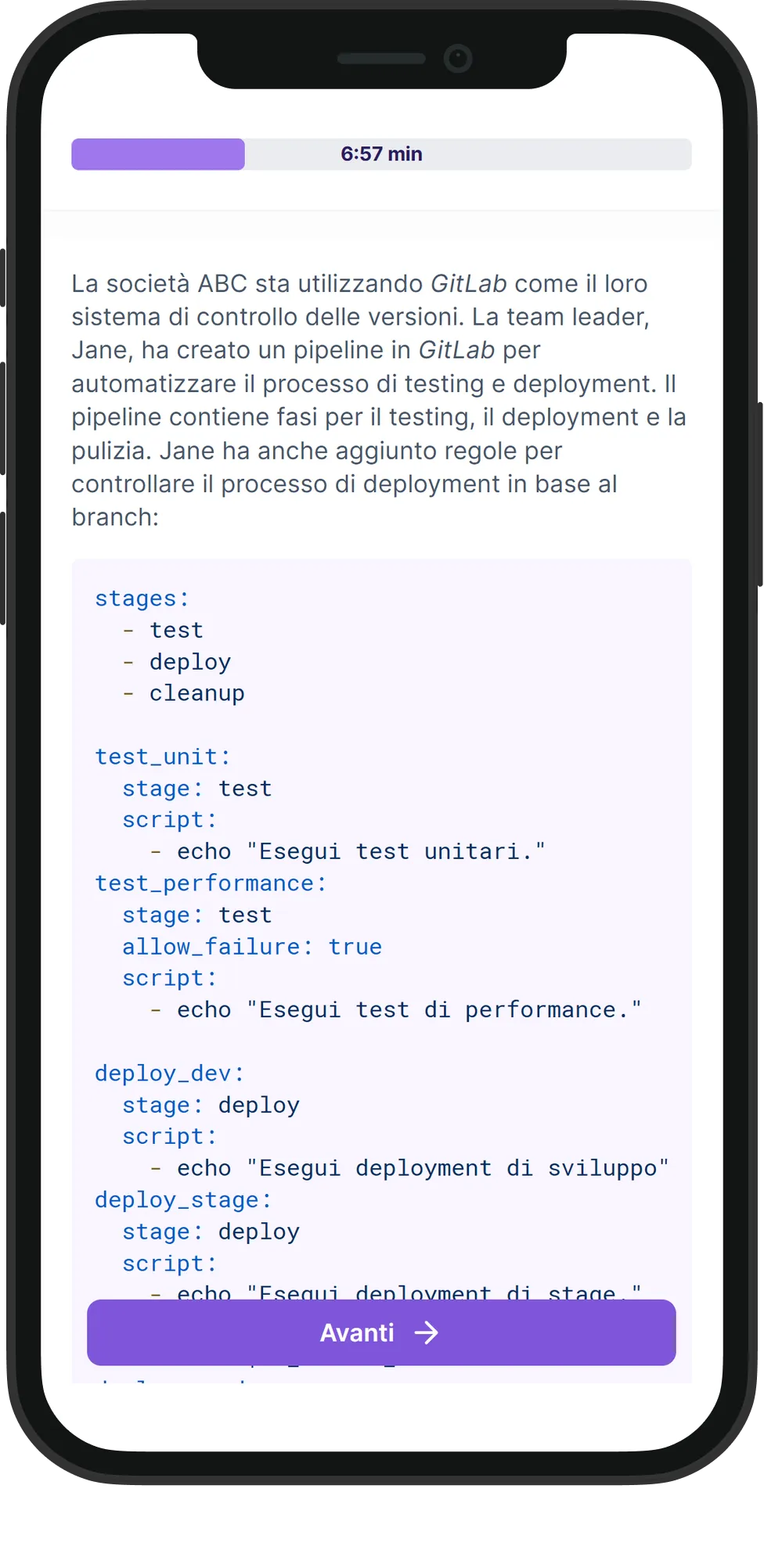The width and height of the screenshot is (764, 1568).
Task: Click the 'deploy_dev:' job name
Action: 170,1074
